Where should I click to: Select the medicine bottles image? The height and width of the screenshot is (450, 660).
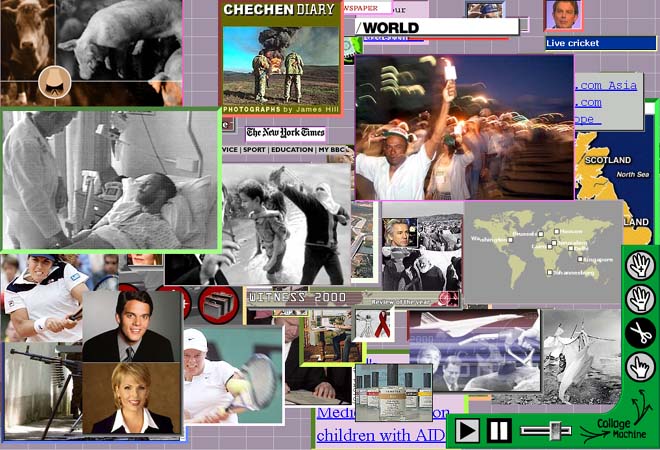coord(394,392)
